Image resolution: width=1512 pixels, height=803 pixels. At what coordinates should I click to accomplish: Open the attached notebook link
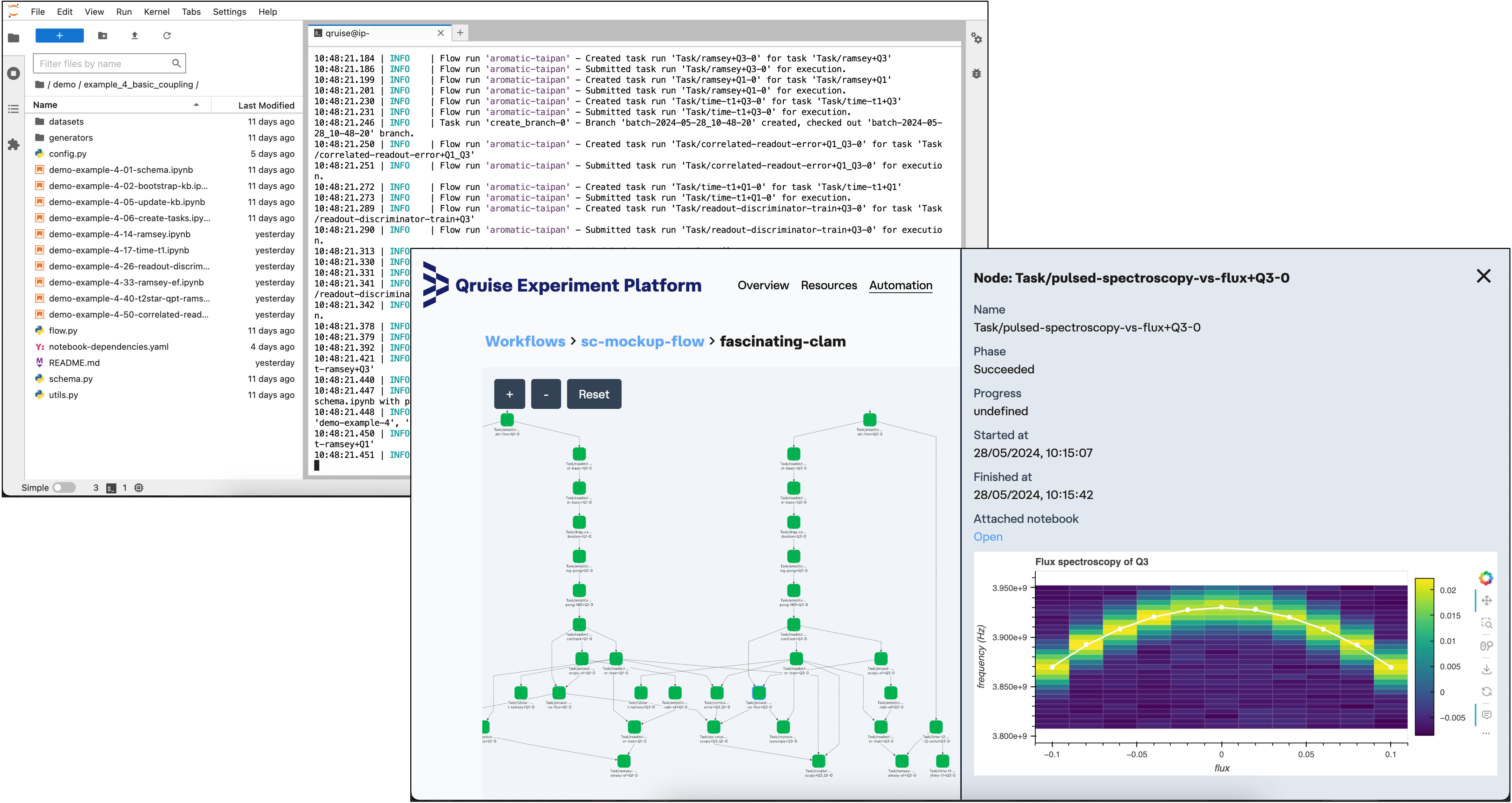click(988, 537)
